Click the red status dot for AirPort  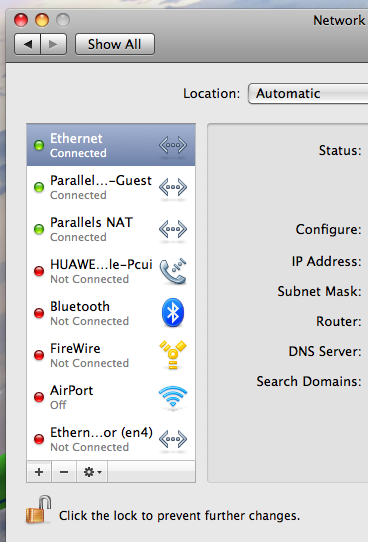pos(39,397)
